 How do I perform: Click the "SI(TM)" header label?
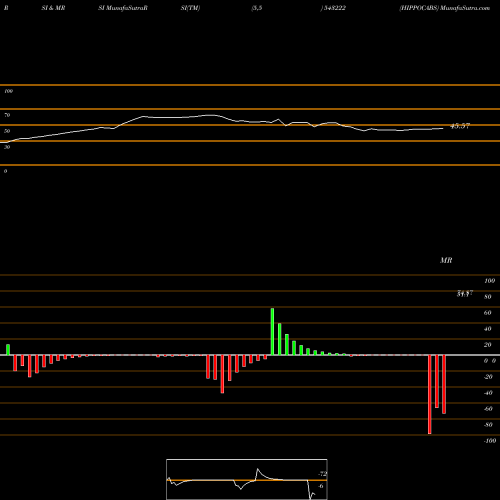tap(190, 8)
